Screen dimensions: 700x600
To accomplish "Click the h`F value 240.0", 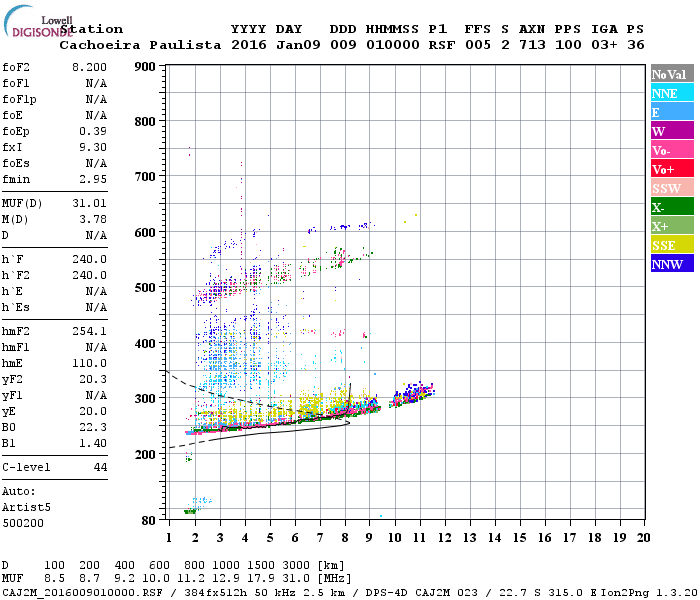I will pyautogui.click(x=89, y=259).
